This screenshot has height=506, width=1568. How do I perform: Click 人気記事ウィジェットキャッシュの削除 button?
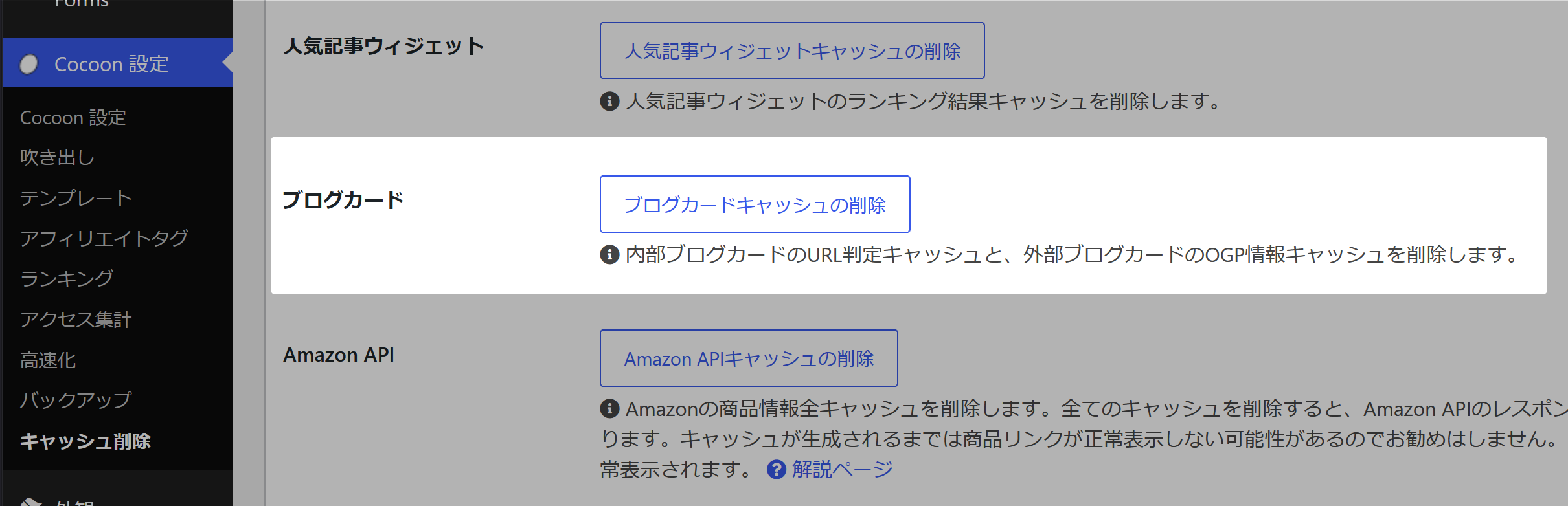791,51
